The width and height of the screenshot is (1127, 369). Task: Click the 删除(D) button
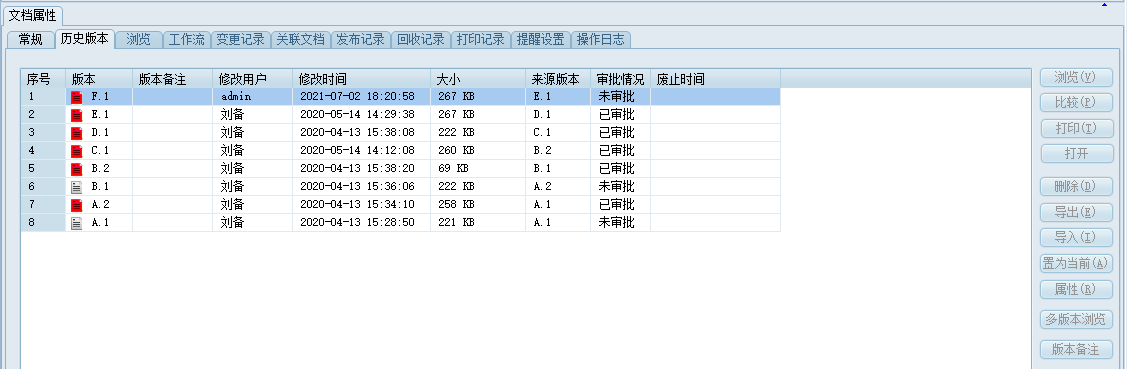1076,187
